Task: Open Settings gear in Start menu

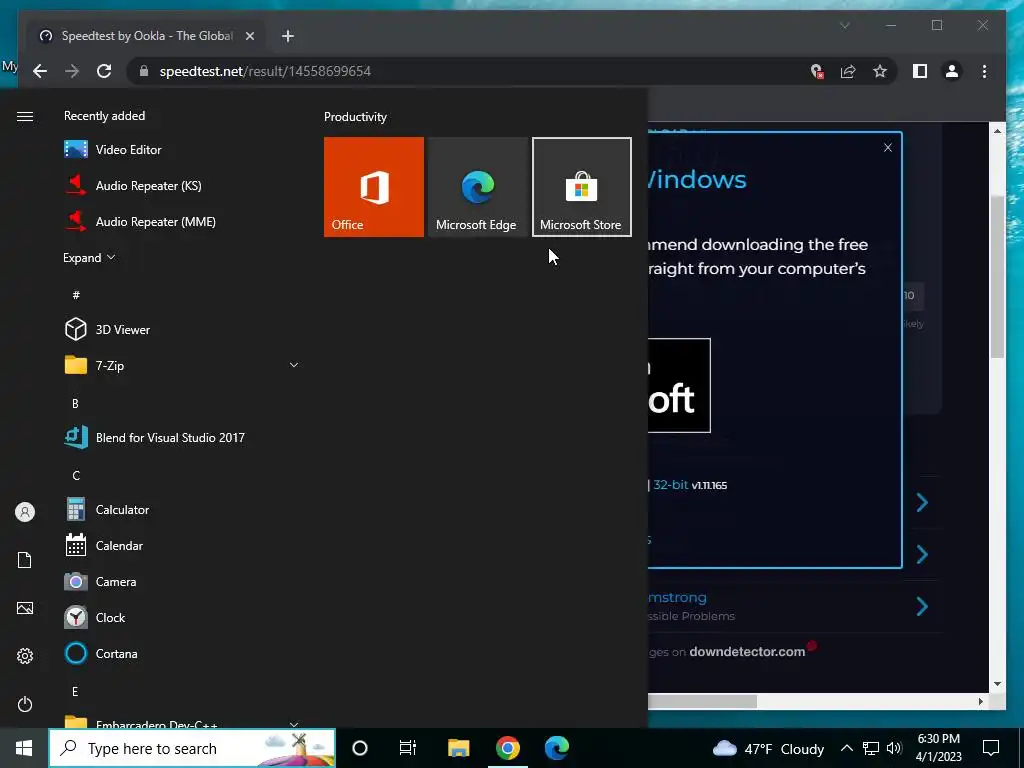Action: coord(25,656)
